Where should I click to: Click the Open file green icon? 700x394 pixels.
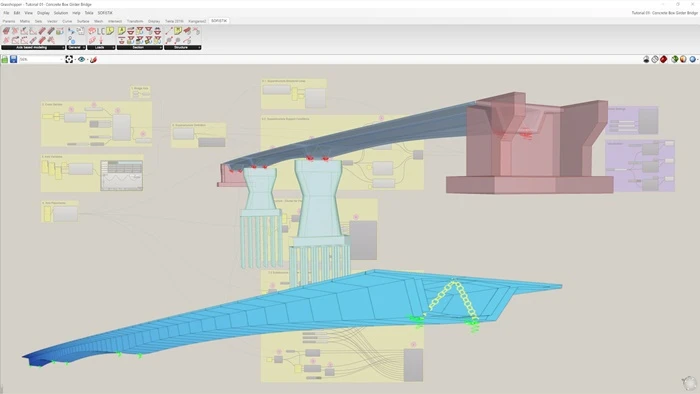tap(4, 59)
